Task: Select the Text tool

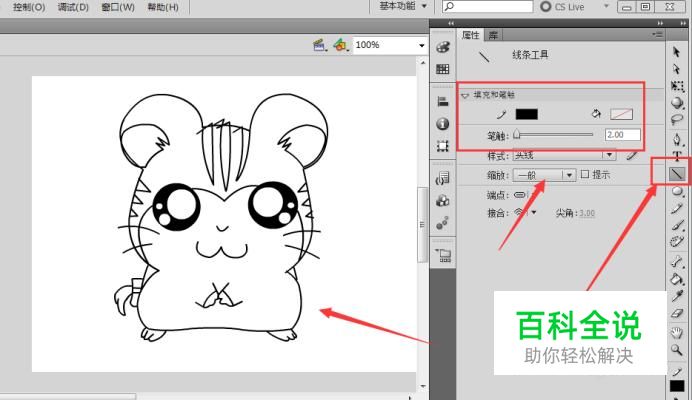Action: pos(677,155)
